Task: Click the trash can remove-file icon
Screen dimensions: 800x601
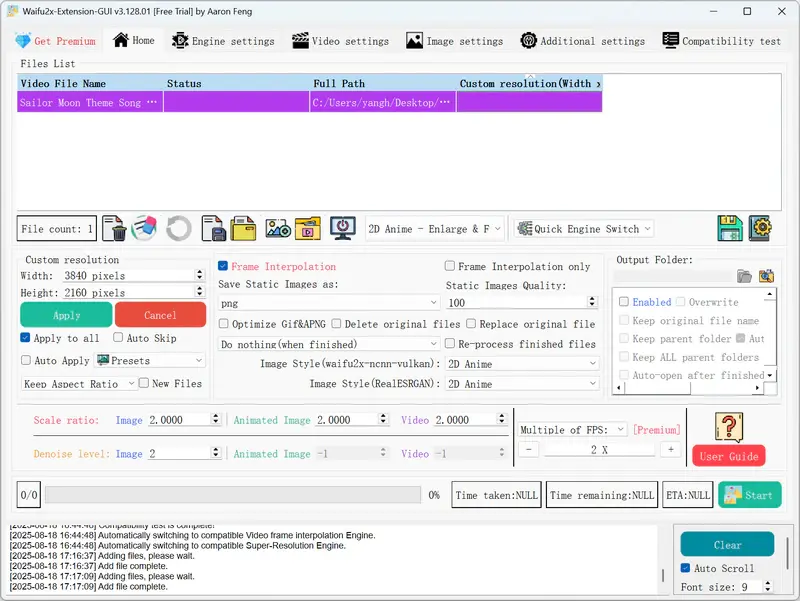Action: [115, 229]
